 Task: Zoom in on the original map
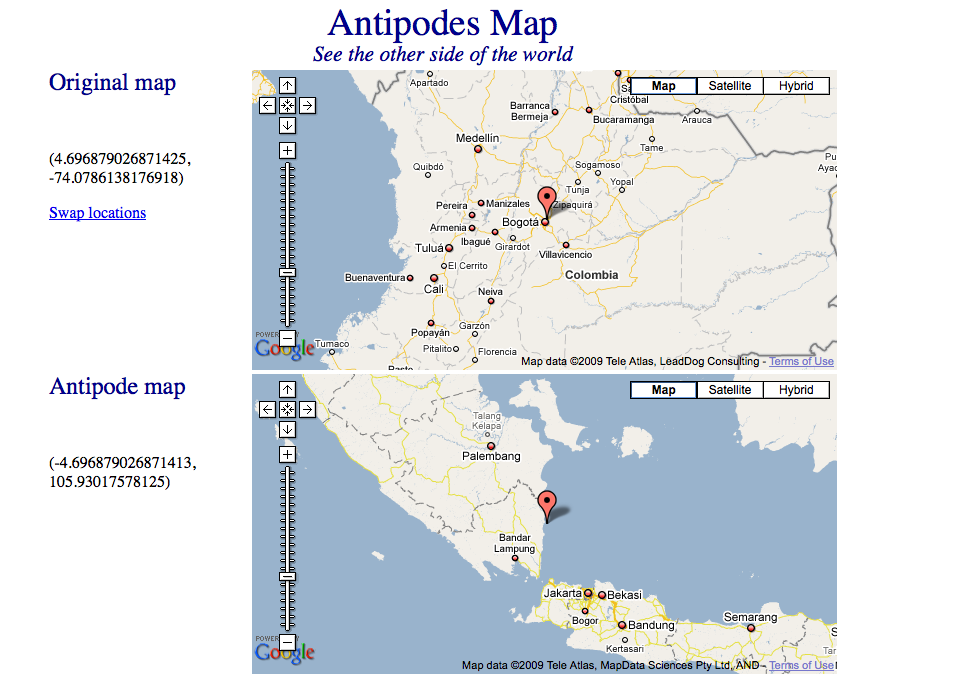(x=287, y=150)
